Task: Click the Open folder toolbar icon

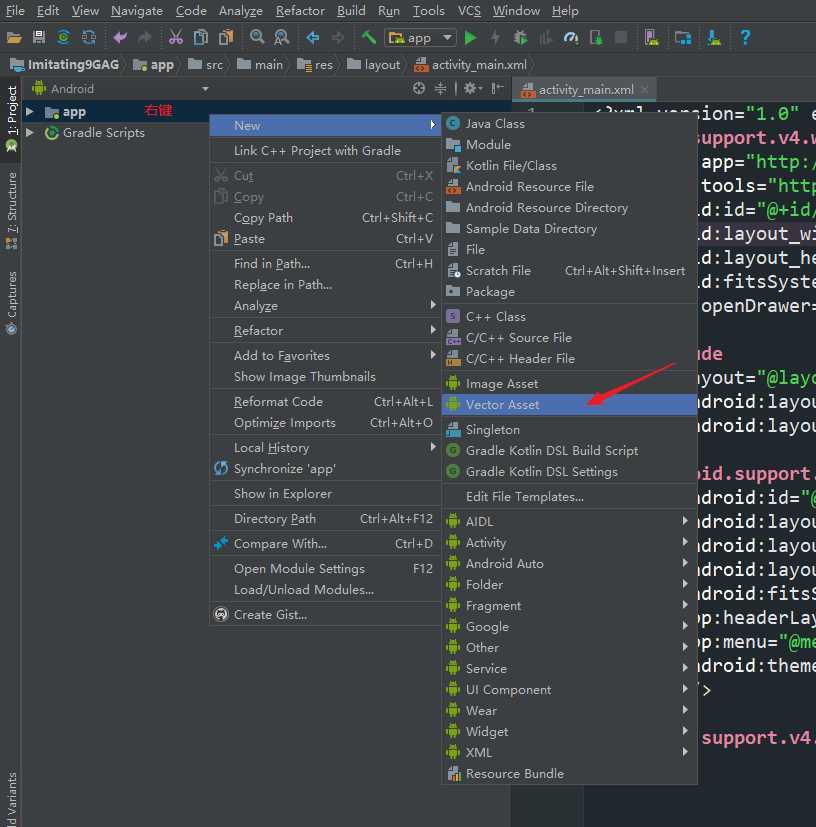Action: [14, 37]
